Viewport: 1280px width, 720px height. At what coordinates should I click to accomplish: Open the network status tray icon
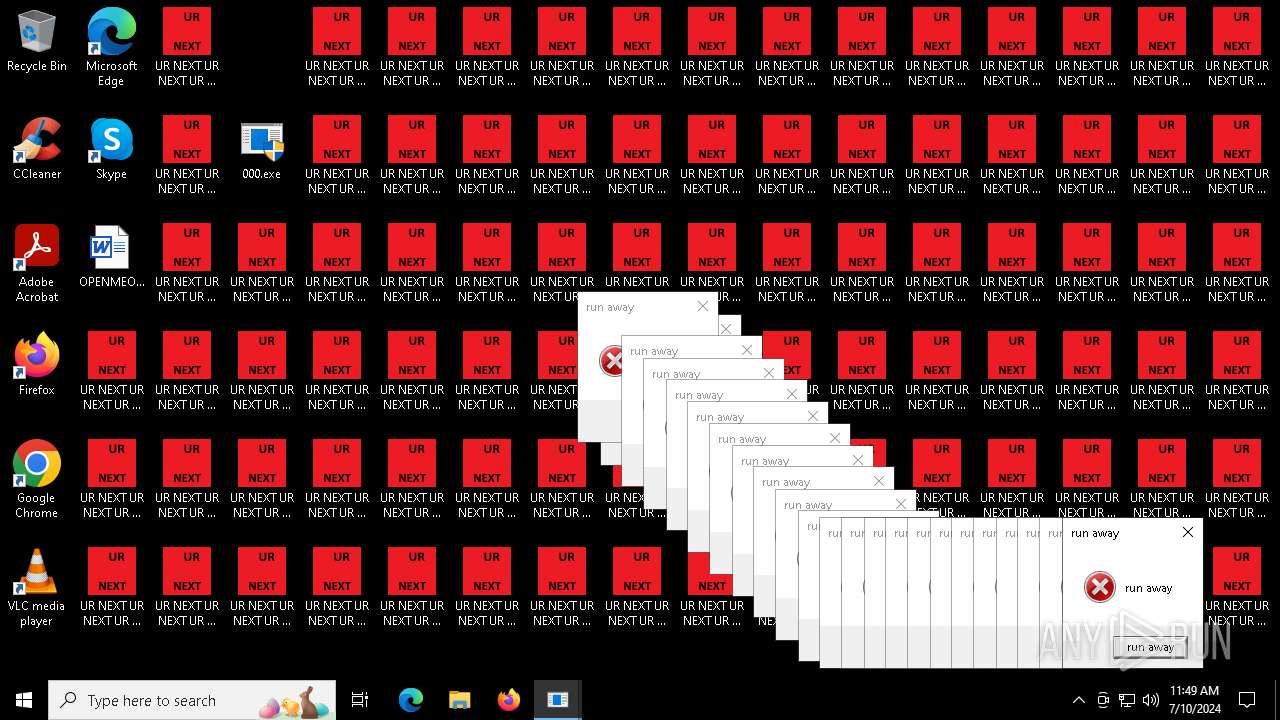(x=1127, y=700)
